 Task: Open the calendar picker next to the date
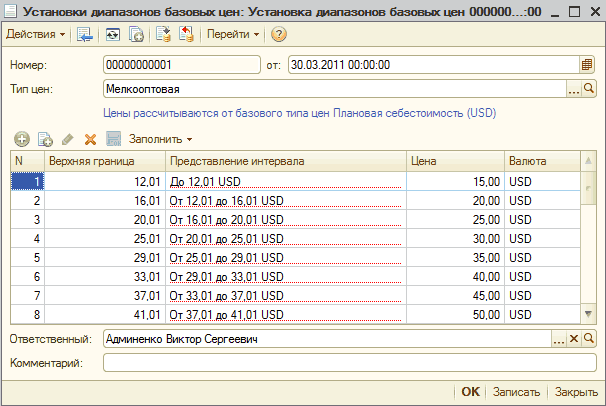587,65
